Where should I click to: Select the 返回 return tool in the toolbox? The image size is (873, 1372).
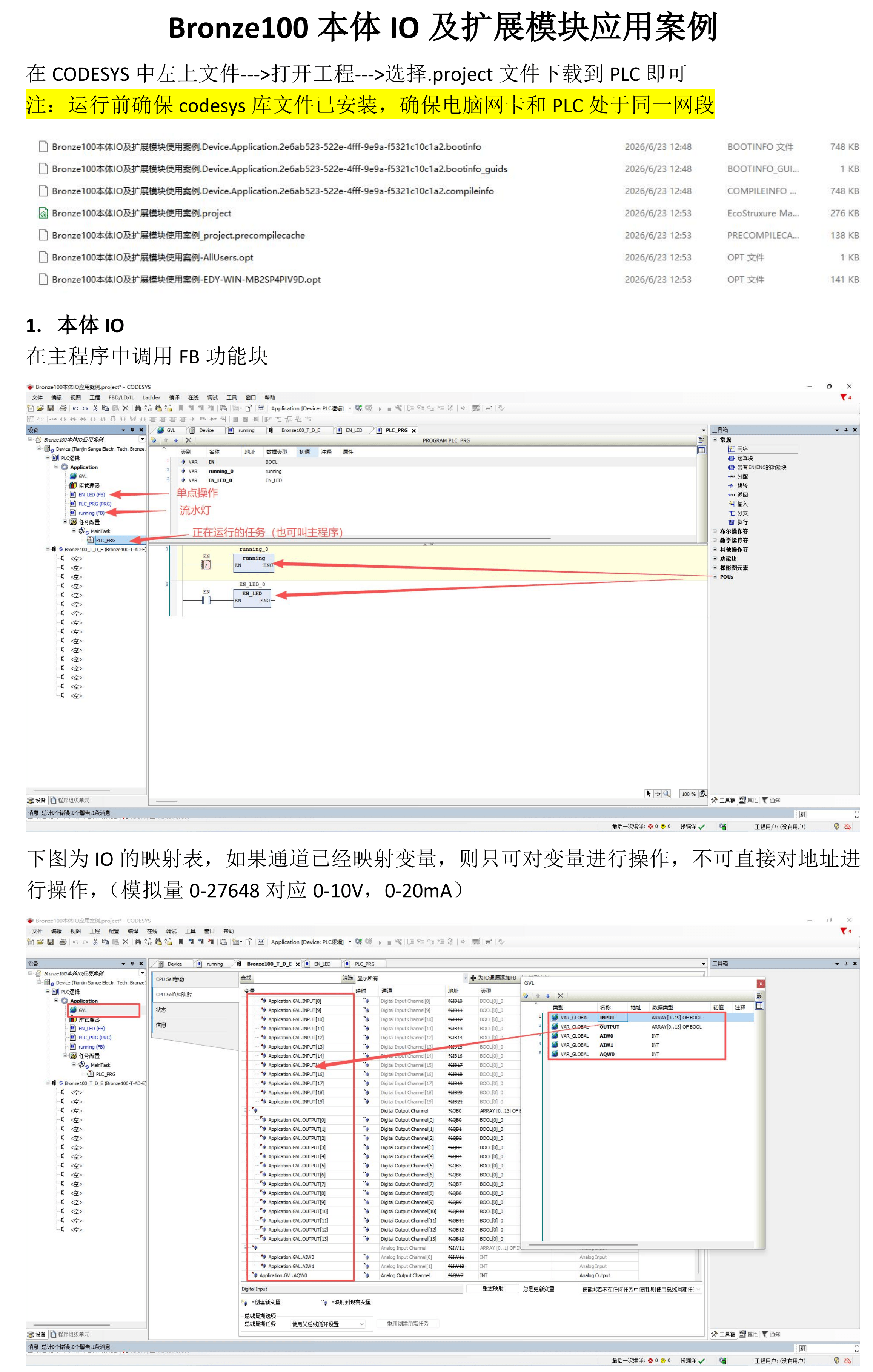point(738,494)
